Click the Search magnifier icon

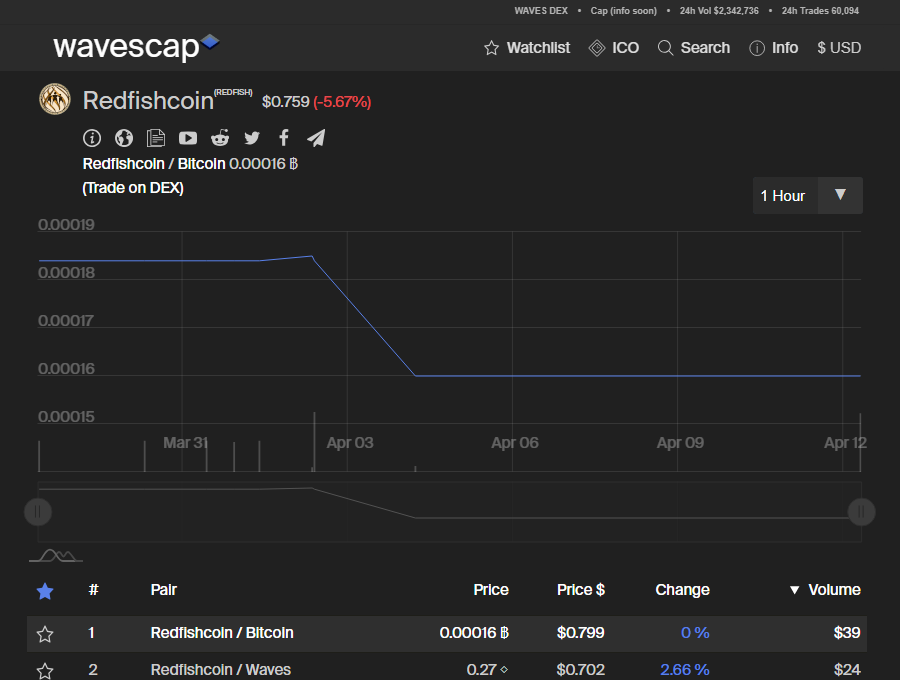tap(665, 48)
